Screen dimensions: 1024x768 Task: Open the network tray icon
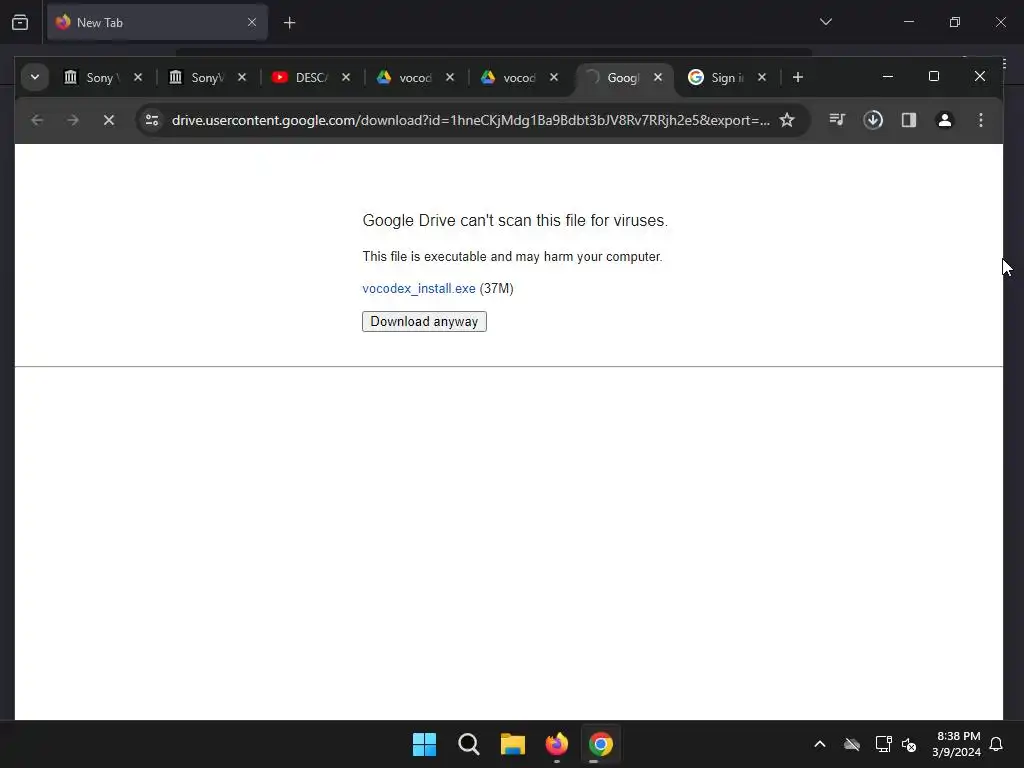click(884, 744)
